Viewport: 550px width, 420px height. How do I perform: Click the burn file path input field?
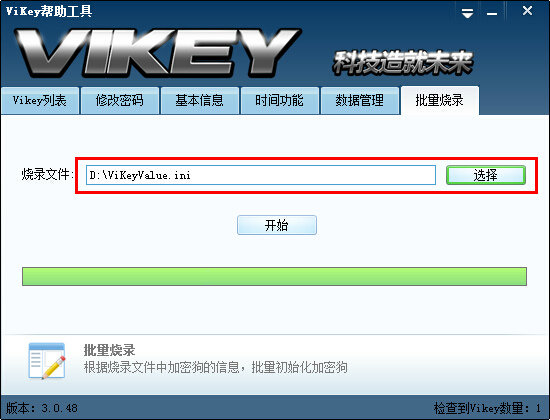(x=261, y=175)
